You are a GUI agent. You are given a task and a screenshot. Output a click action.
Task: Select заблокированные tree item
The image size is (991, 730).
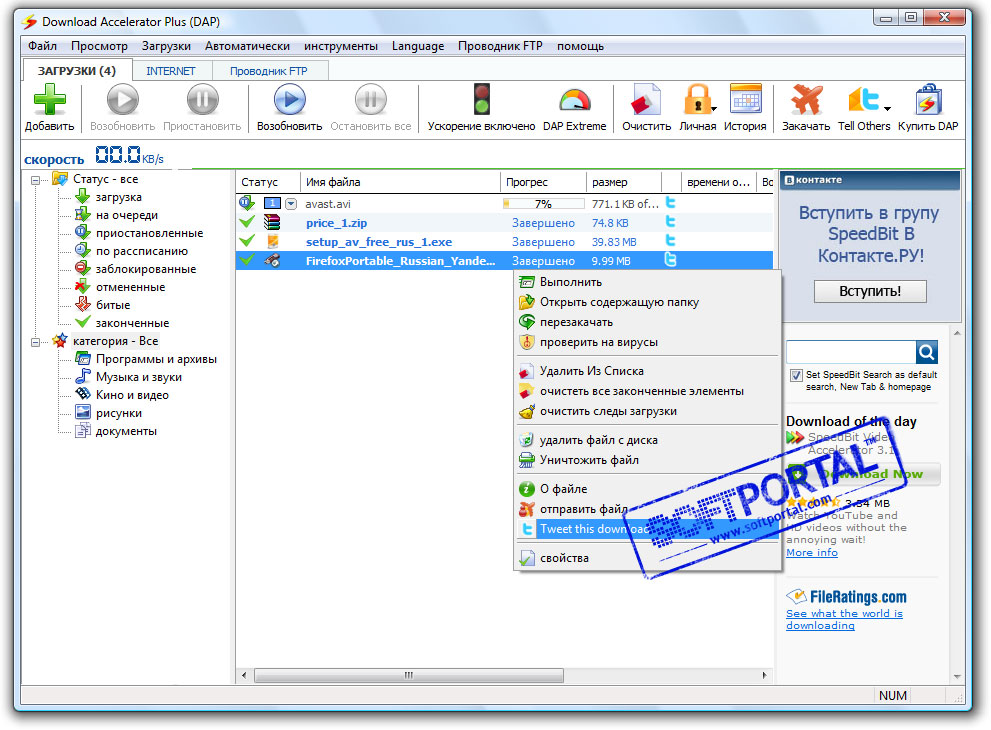tap(145, 269)
